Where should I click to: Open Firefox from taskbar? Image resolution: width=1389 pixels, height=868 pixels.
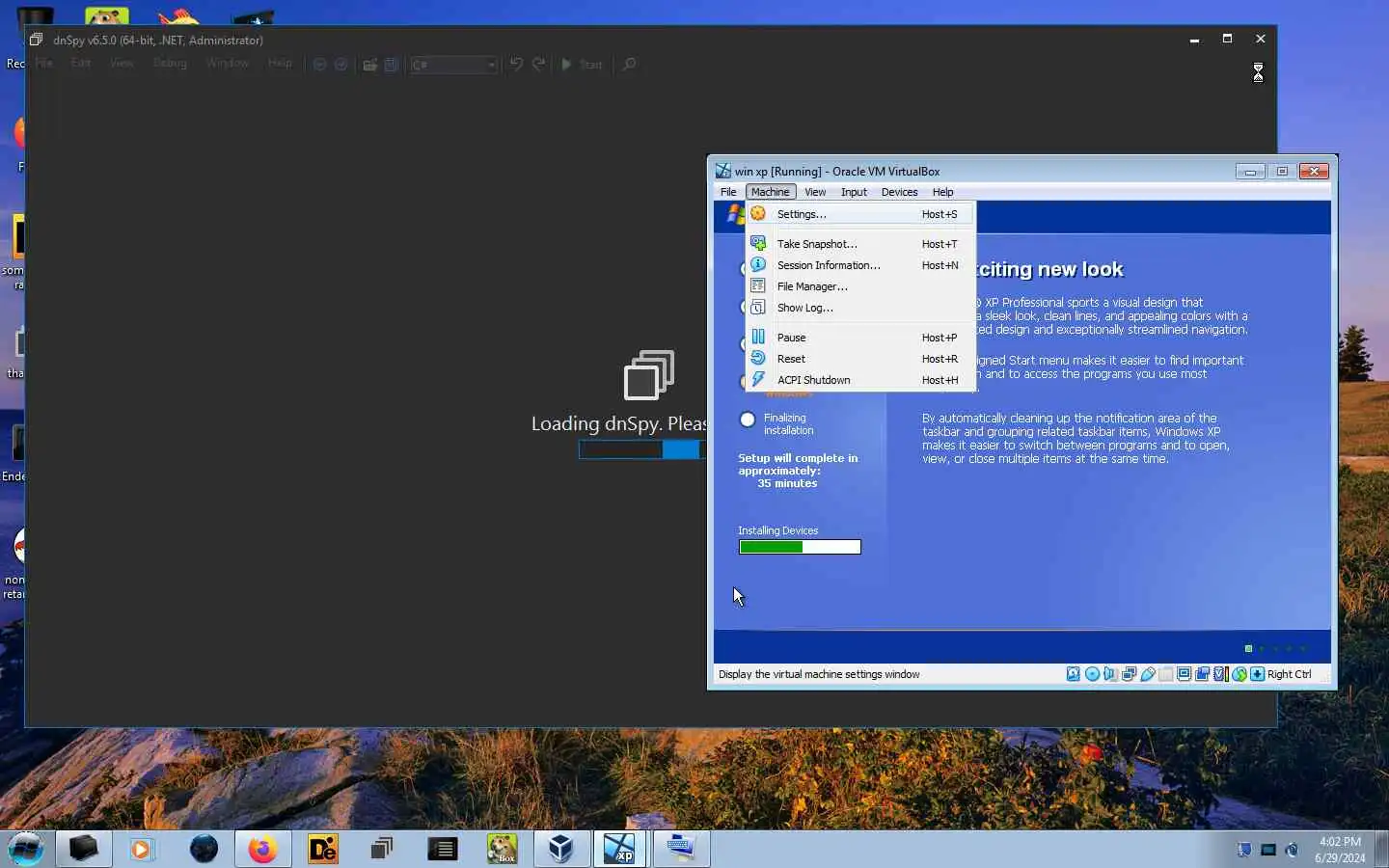(x=262, y=849)
